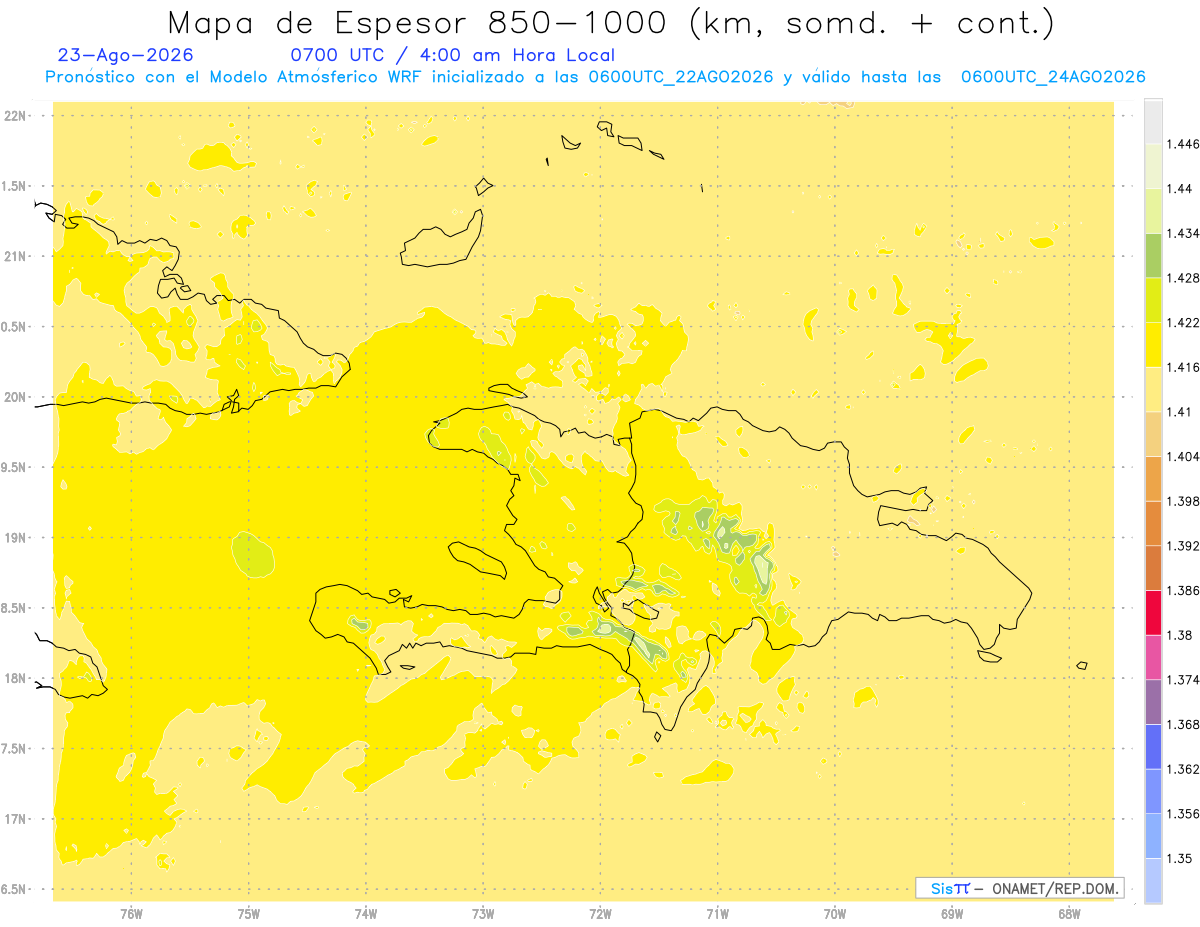Click the 69W longitude label
Image resolution: width=1200 pixels, height=927 pixels.
[952, 913]
